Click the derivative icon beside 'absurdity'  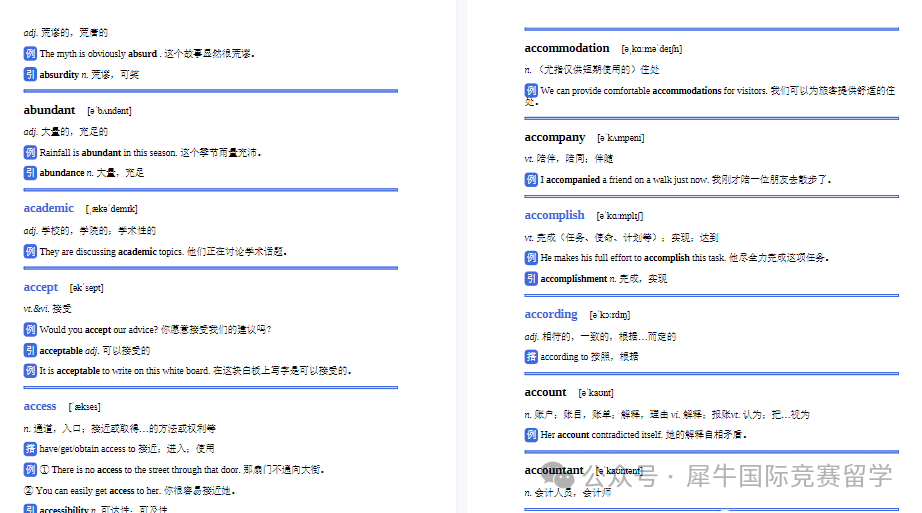pyautogui.click(x=30, y=74)
